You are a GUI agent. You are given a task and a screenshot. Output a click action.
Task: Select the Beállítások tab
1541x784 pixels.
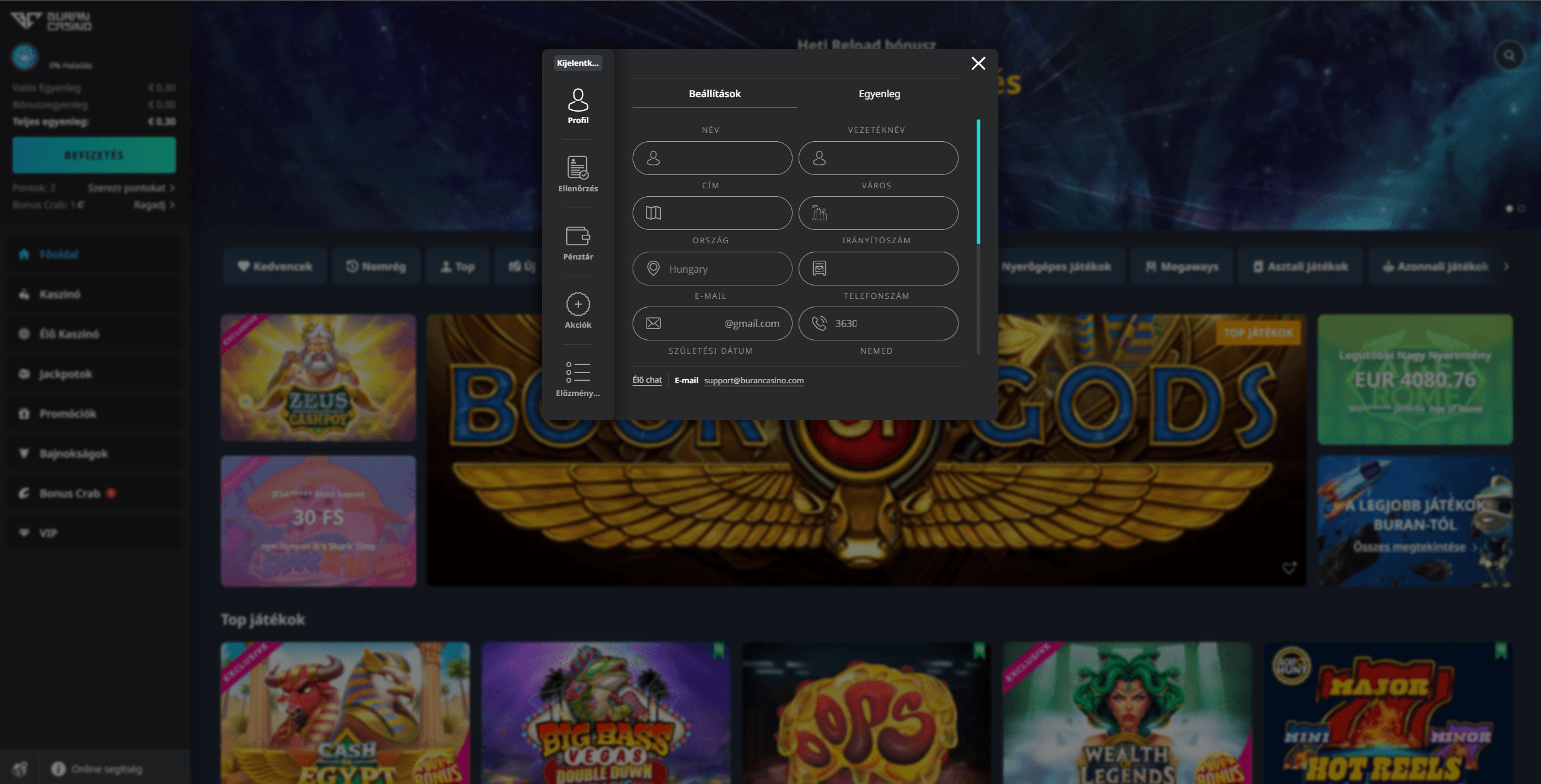pos(715,94)
